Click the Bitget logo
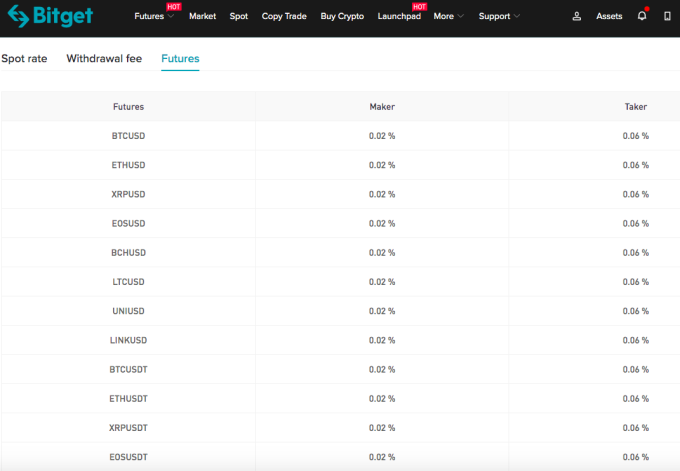 (x=50, y=16)
